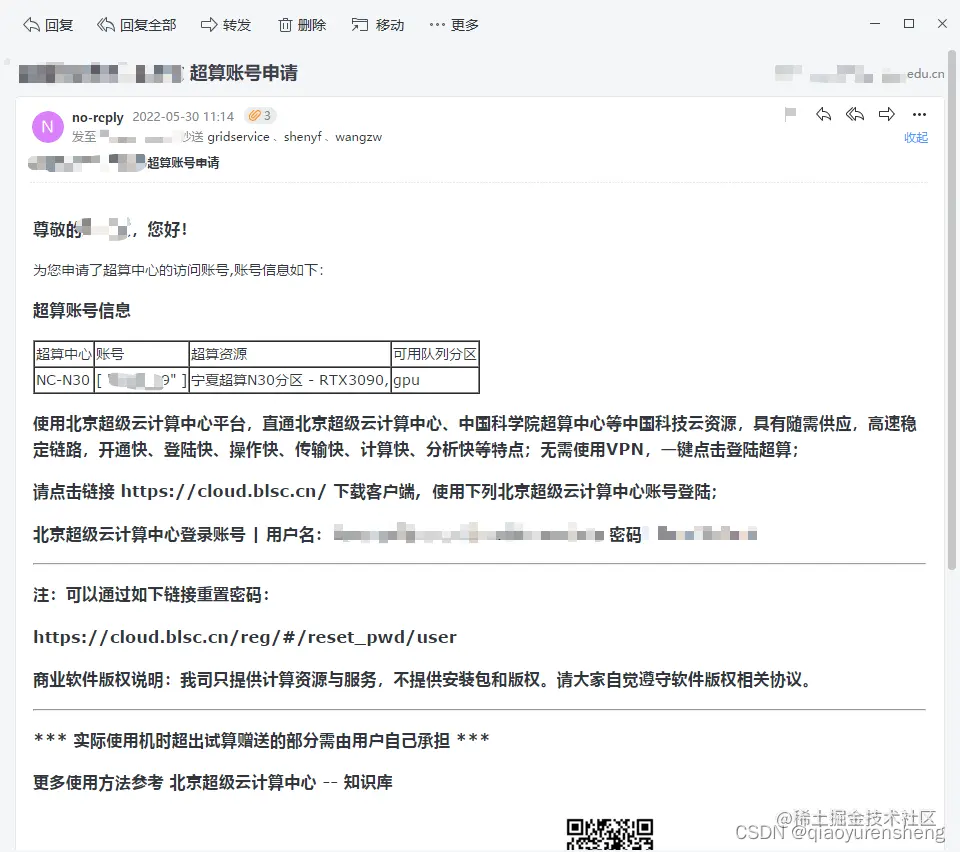960x852 pixels.
Task: Click the QR code image at bottom
Action: pos(610,835)
